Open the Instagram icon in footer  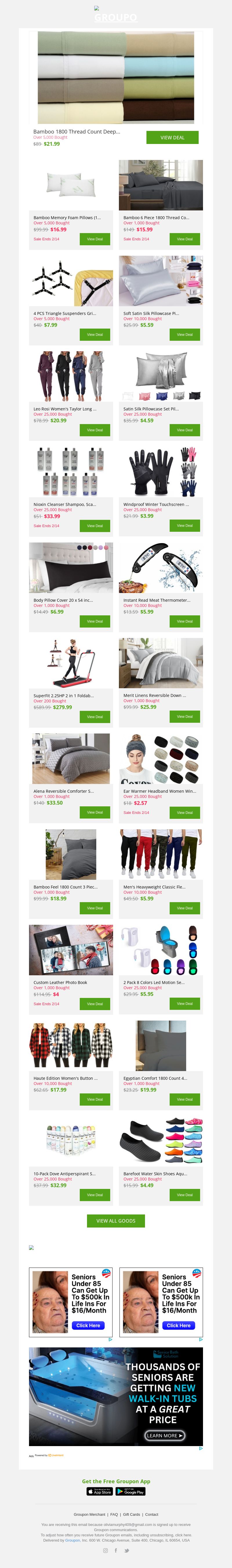point(105,1550)
